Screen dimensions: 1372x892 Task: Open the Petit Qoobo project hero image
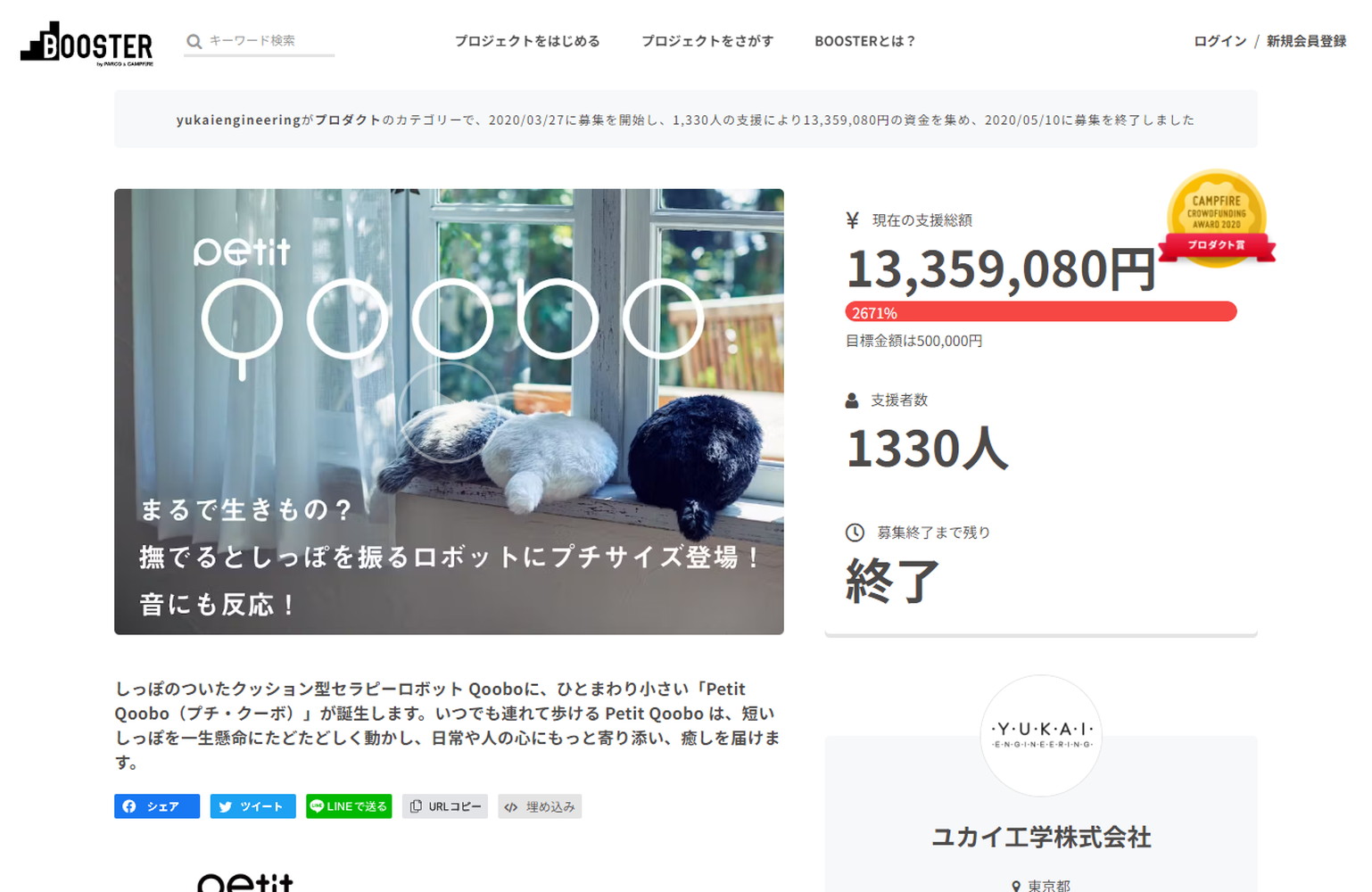[449, 411]
